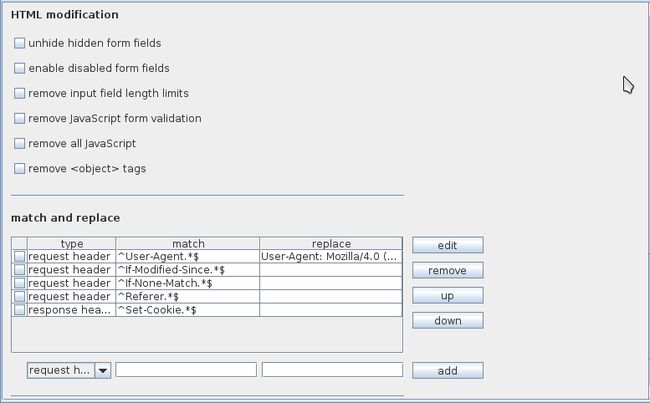Move rule with the down button

click(448, 320)
